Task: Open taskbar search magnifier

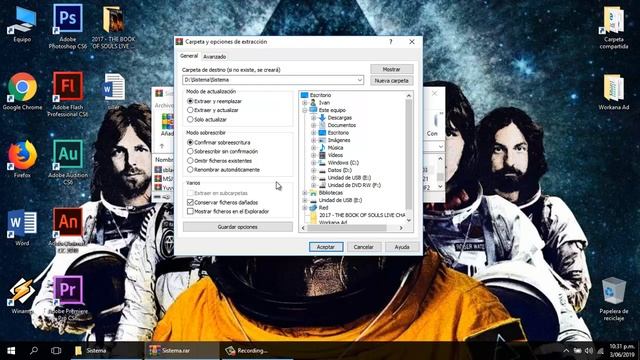Action: (34, 351)
